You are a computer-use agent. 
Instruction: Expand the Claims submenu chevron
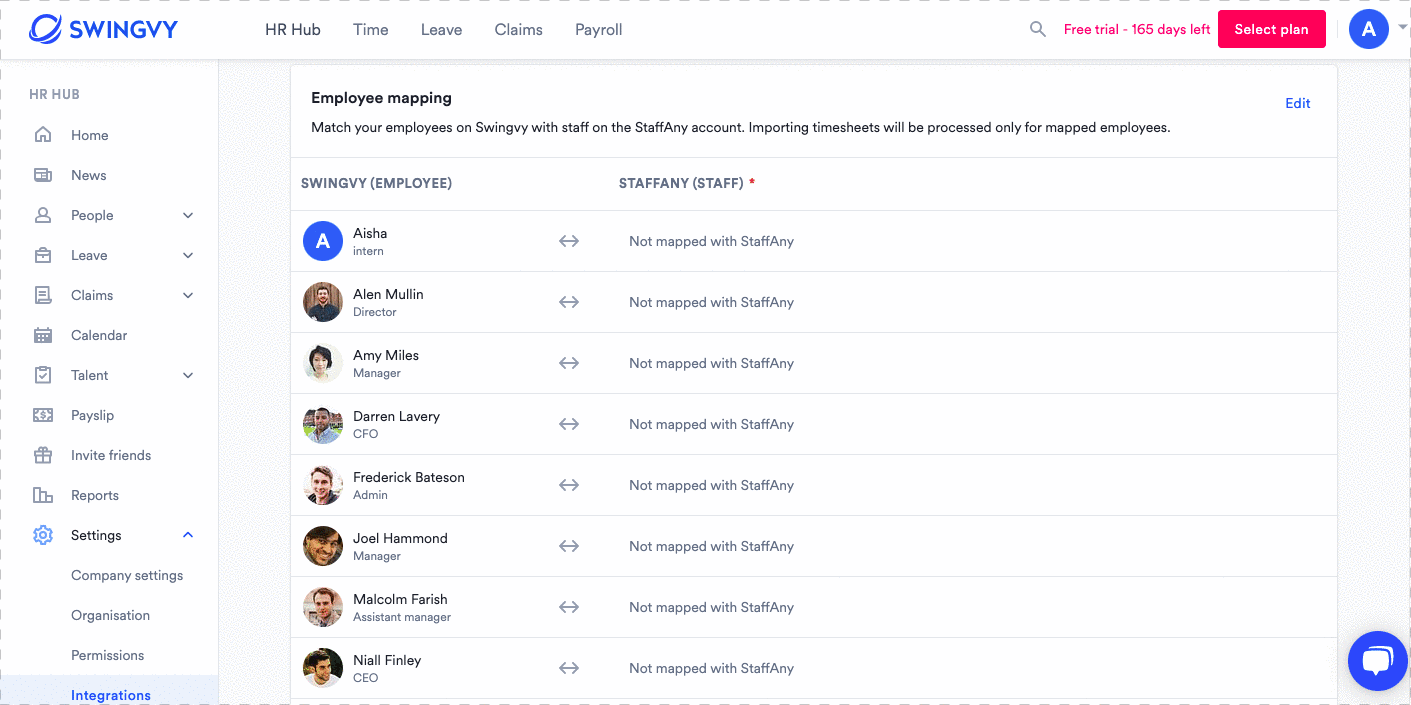188,295
